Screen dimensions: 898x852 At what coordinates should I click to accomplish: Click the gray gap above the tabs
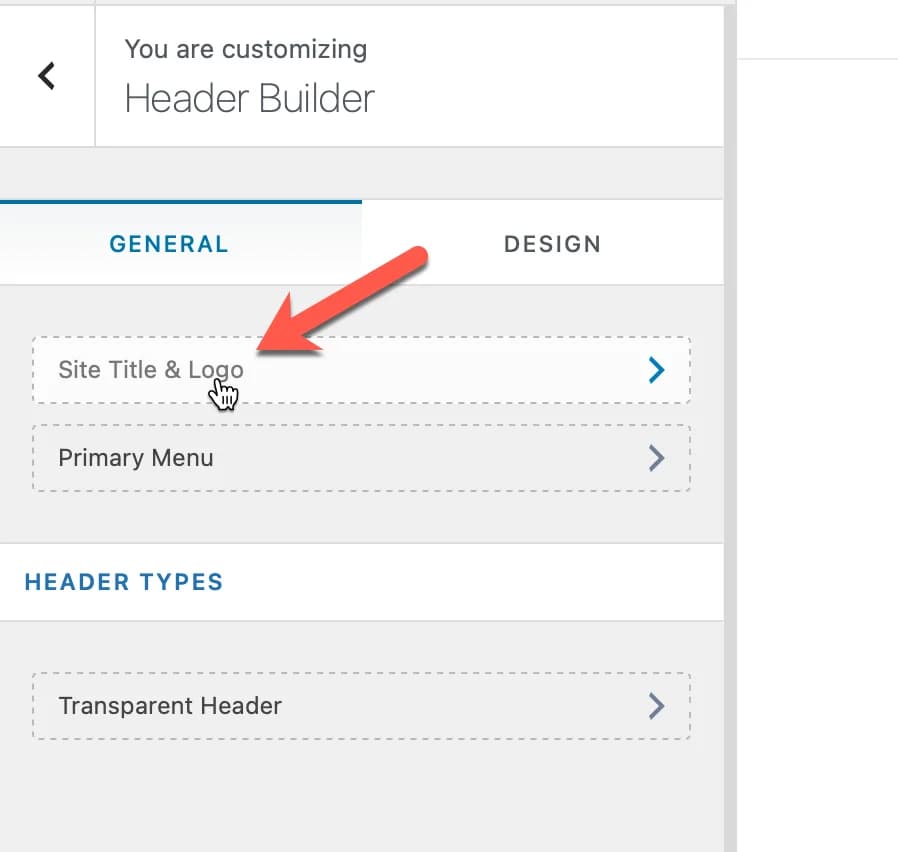tap(360, 174)
